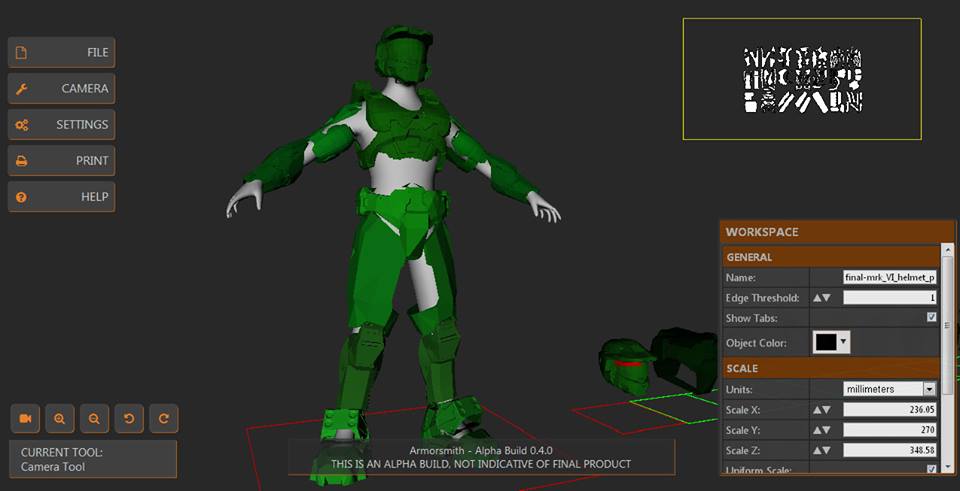This screenshot has height=491, width=960.
Task: Increase Scale Y with up arrow
Action: pos(817,430)
